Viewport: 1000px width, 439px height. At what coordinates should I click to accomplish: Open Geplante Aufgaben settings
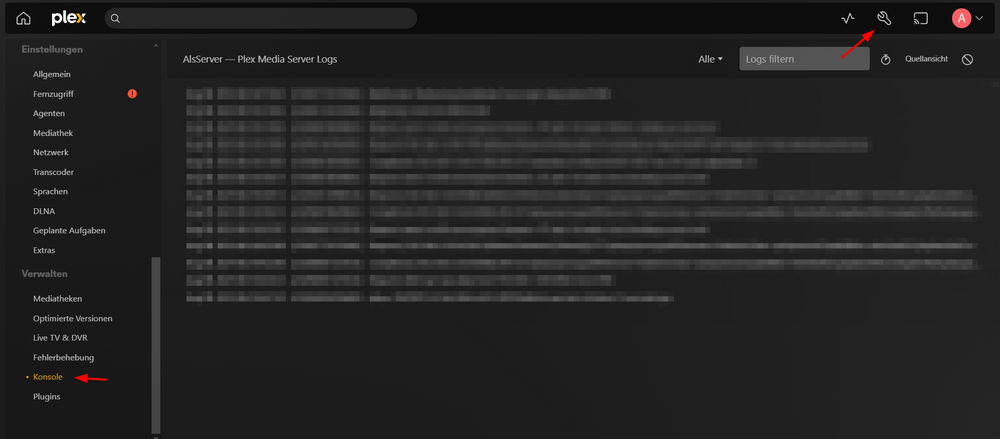pyautogui.click(x=70, y=230)
